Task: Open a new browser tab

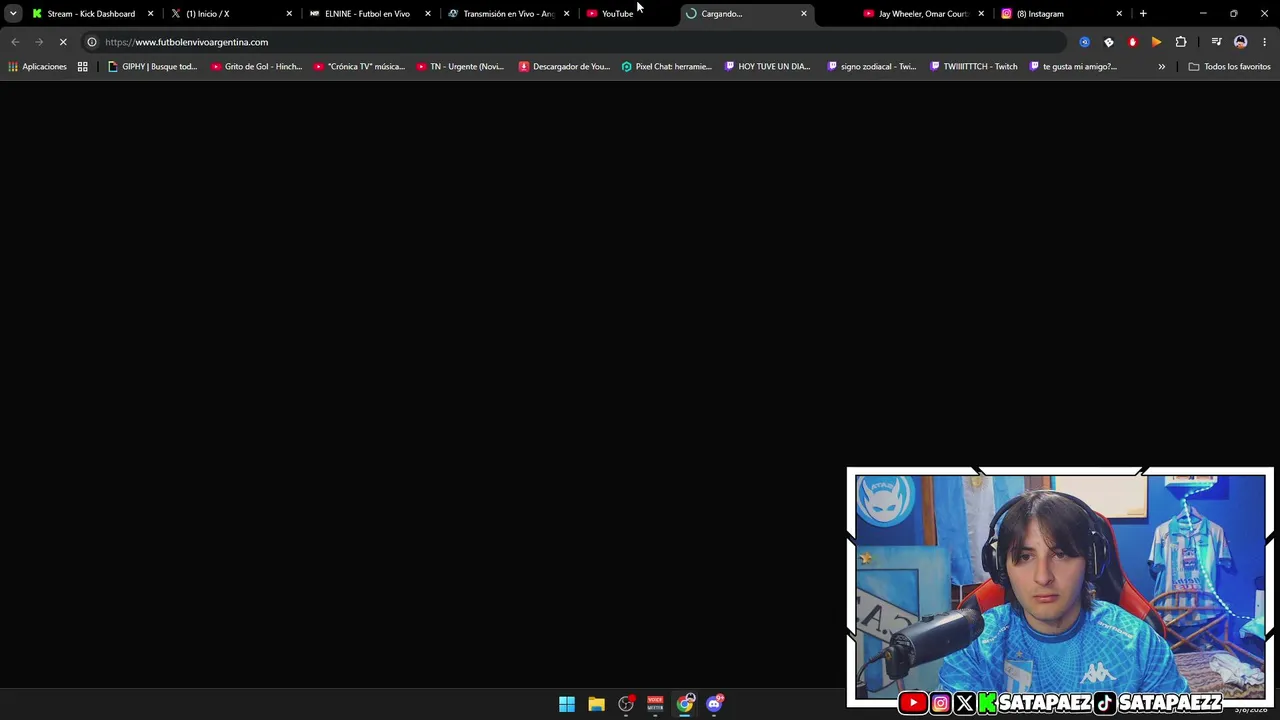Action: 1143,14
